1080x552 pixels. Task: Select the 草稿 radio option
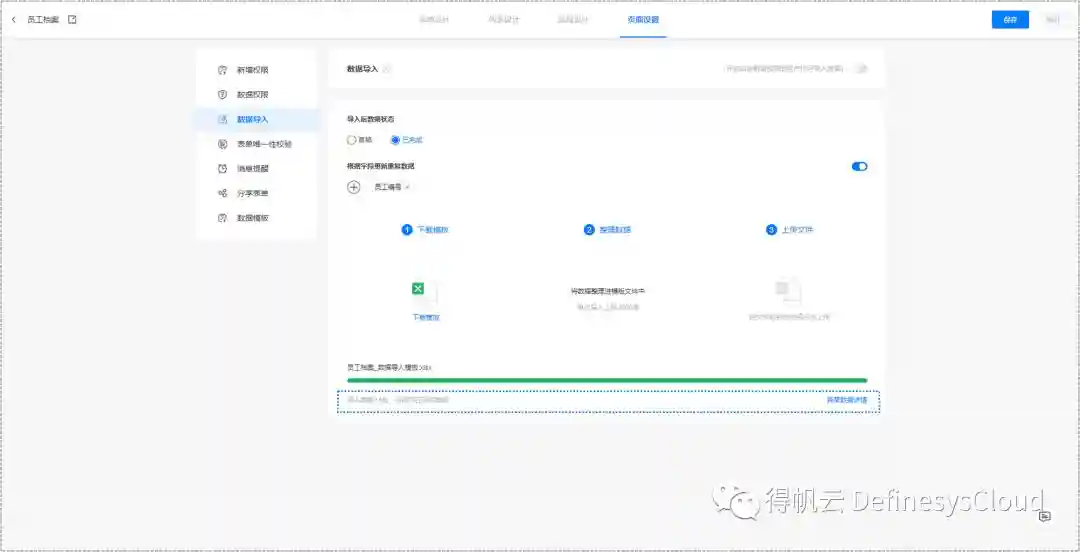[351, 140]
